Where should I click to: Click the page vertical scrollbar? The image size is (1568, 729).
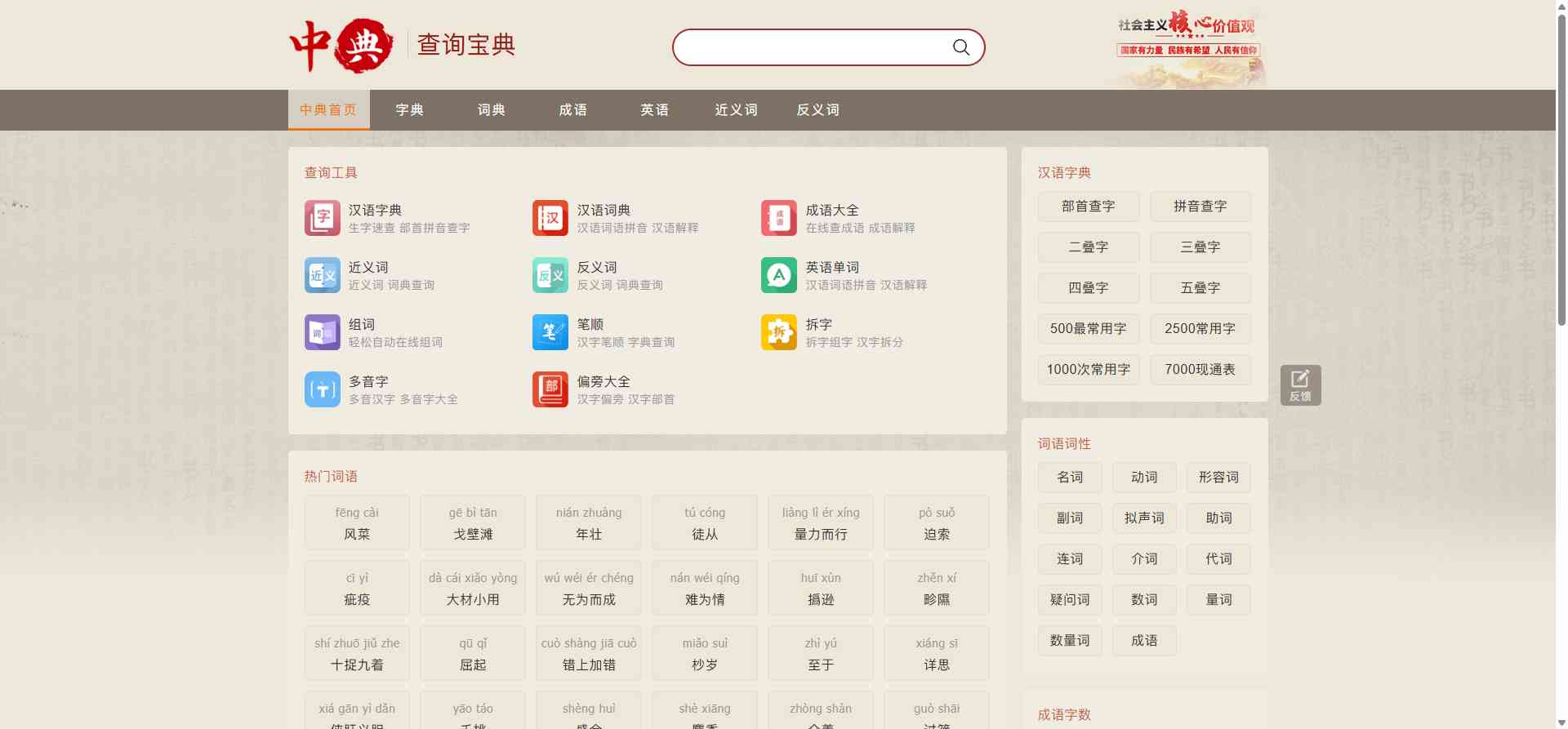click(x=1561, y=163)
